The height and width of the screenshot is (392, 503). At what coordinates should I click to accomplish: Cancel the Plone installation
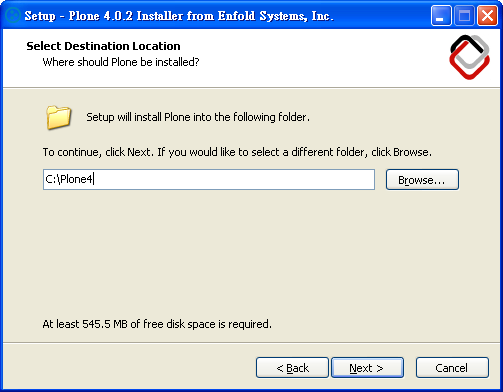452,368
